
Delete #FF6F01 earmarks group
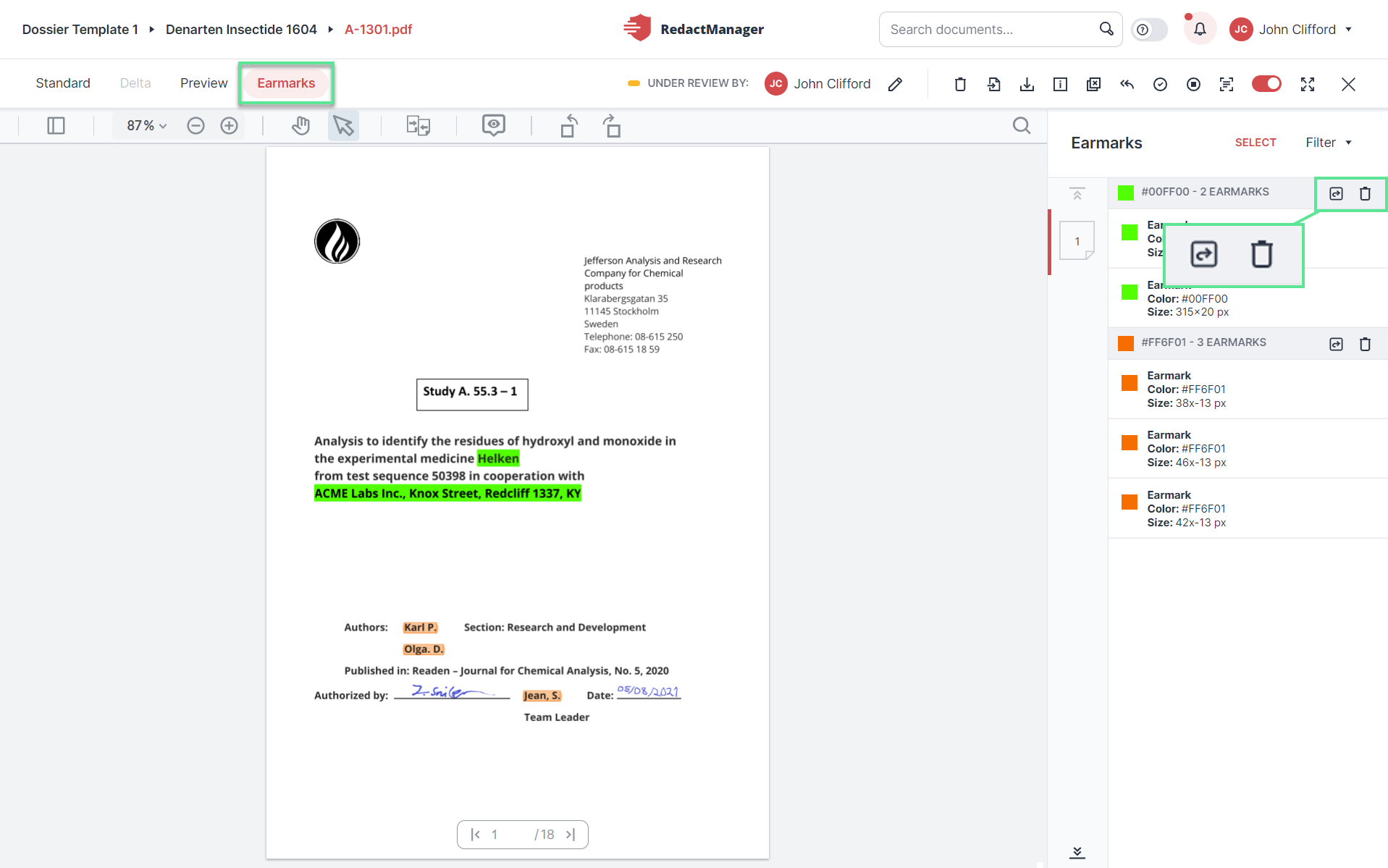[1365, 344]
